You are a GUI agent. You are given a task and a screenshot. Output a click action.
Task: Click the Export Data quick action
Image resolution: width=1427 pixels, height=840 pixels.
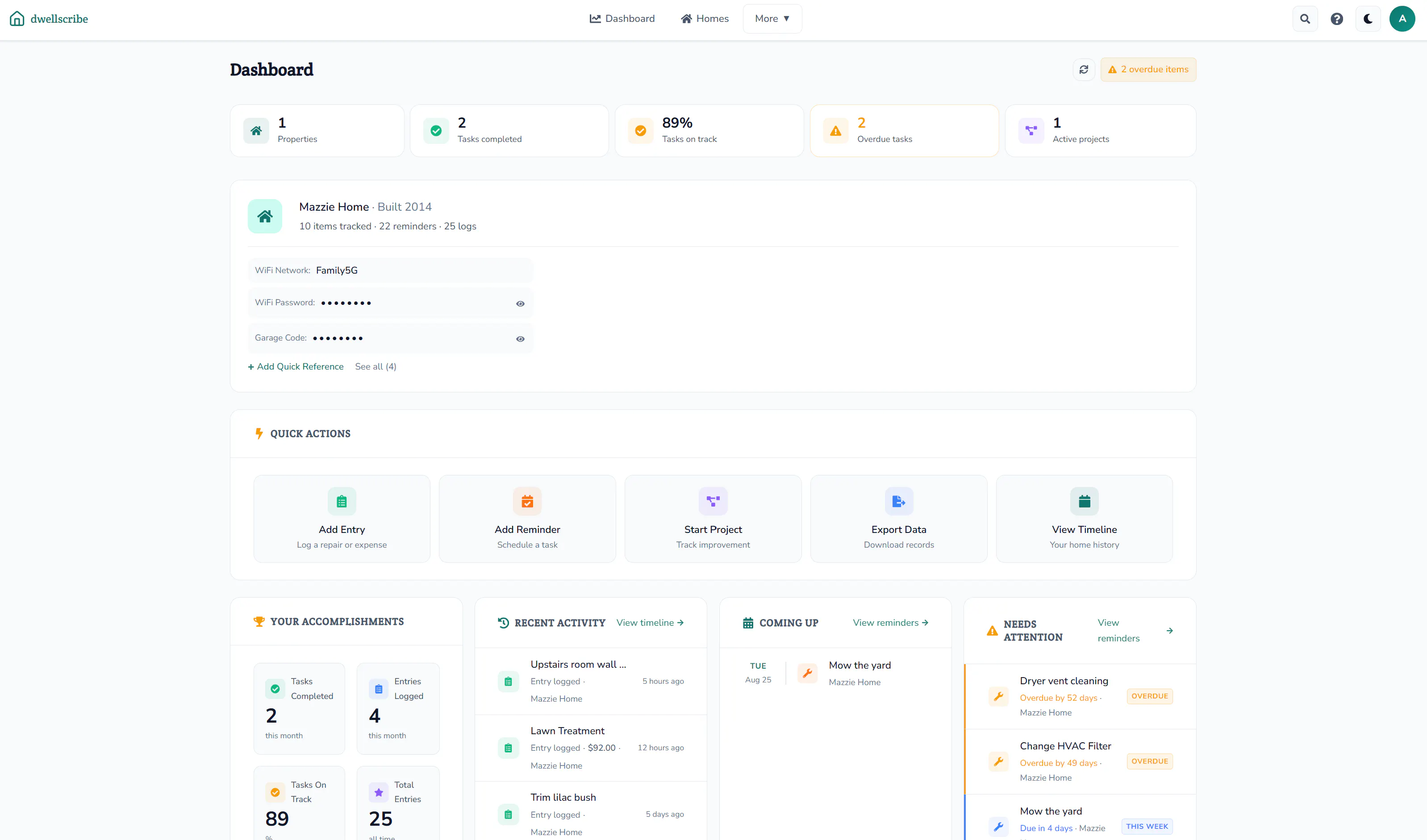[x=899, y=519]
